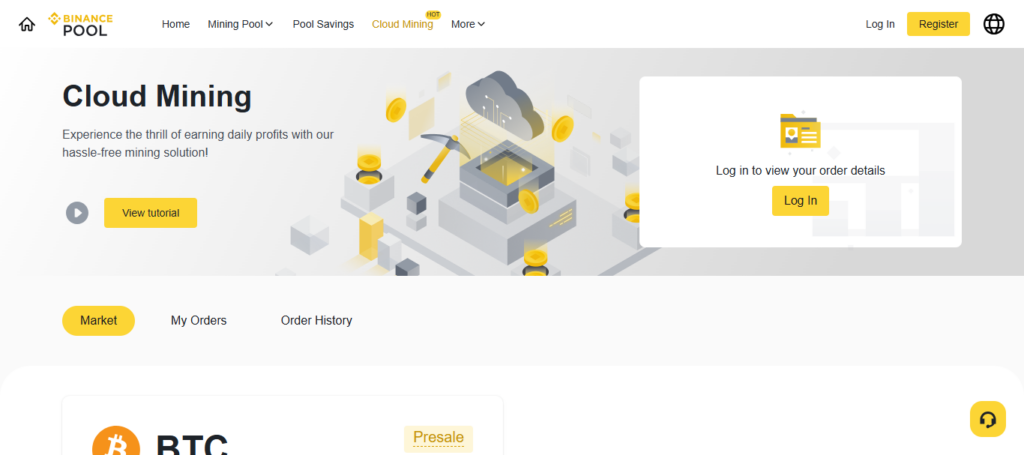Screen dimensions: 1024x455
Task: Click the Bitcoin BTC coin icon
Action: point(116,441)
